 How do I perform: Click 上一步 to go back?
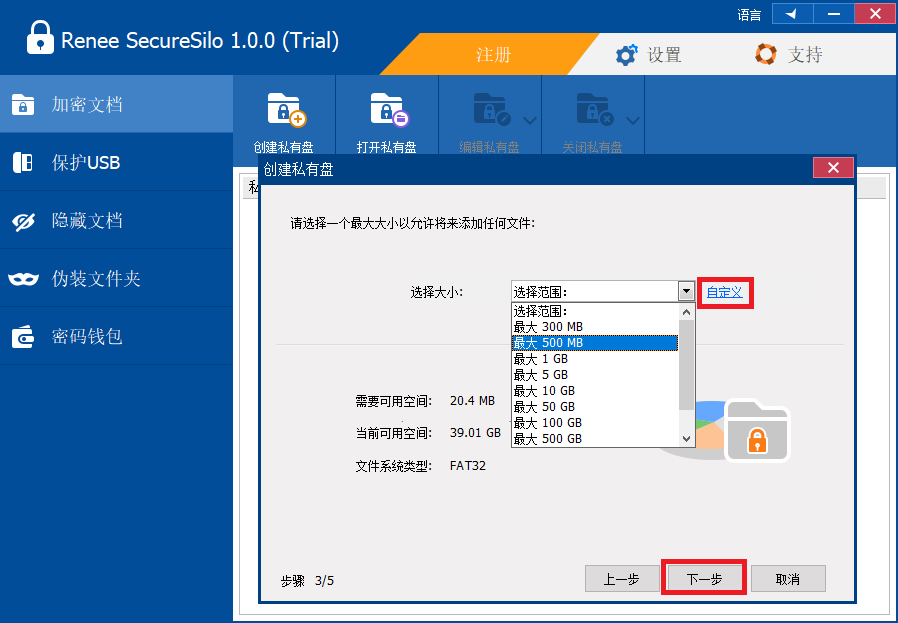tap(621, 579)
